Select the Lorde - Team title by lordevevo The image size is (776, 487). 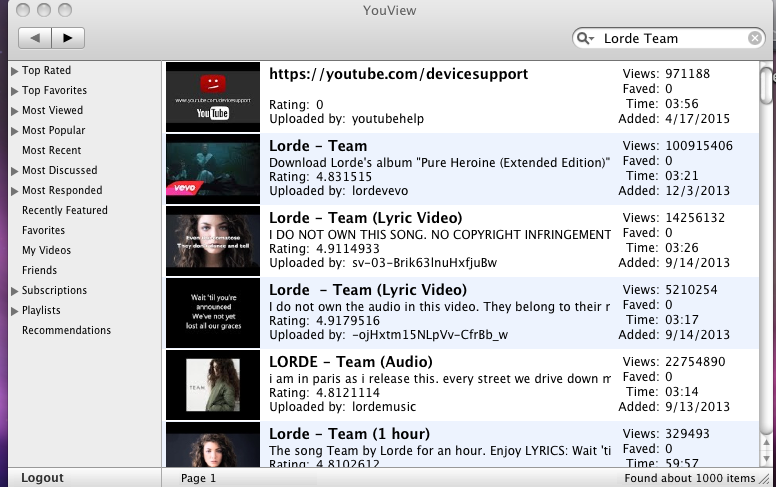point(318,146)
